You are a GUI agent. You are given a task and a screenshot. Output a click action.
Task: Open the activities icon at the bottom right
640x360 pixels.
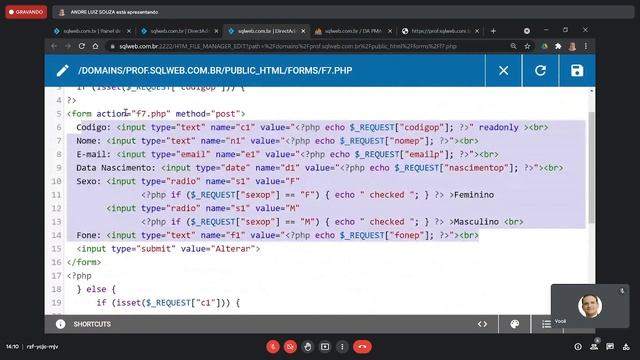tap(626, 347)
